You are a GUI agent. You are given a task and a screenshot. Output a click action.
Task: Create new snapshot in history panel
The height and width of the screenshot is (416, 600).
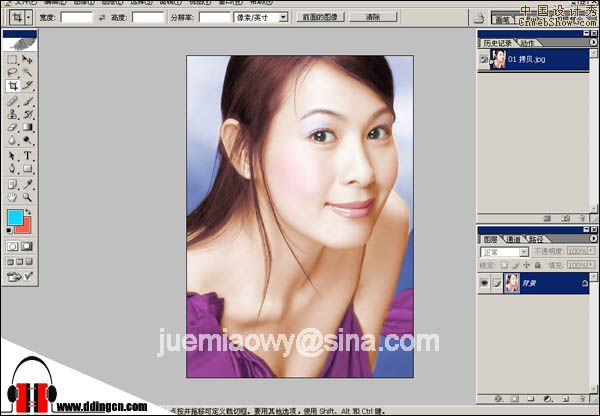coord(566,218)
